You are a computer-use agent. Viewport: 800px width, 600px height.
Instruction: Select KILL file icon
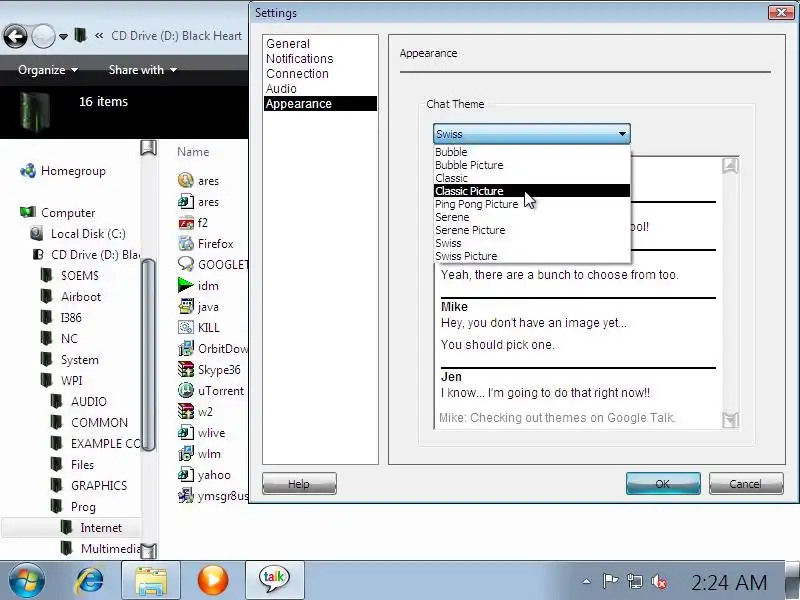(186, 328)
